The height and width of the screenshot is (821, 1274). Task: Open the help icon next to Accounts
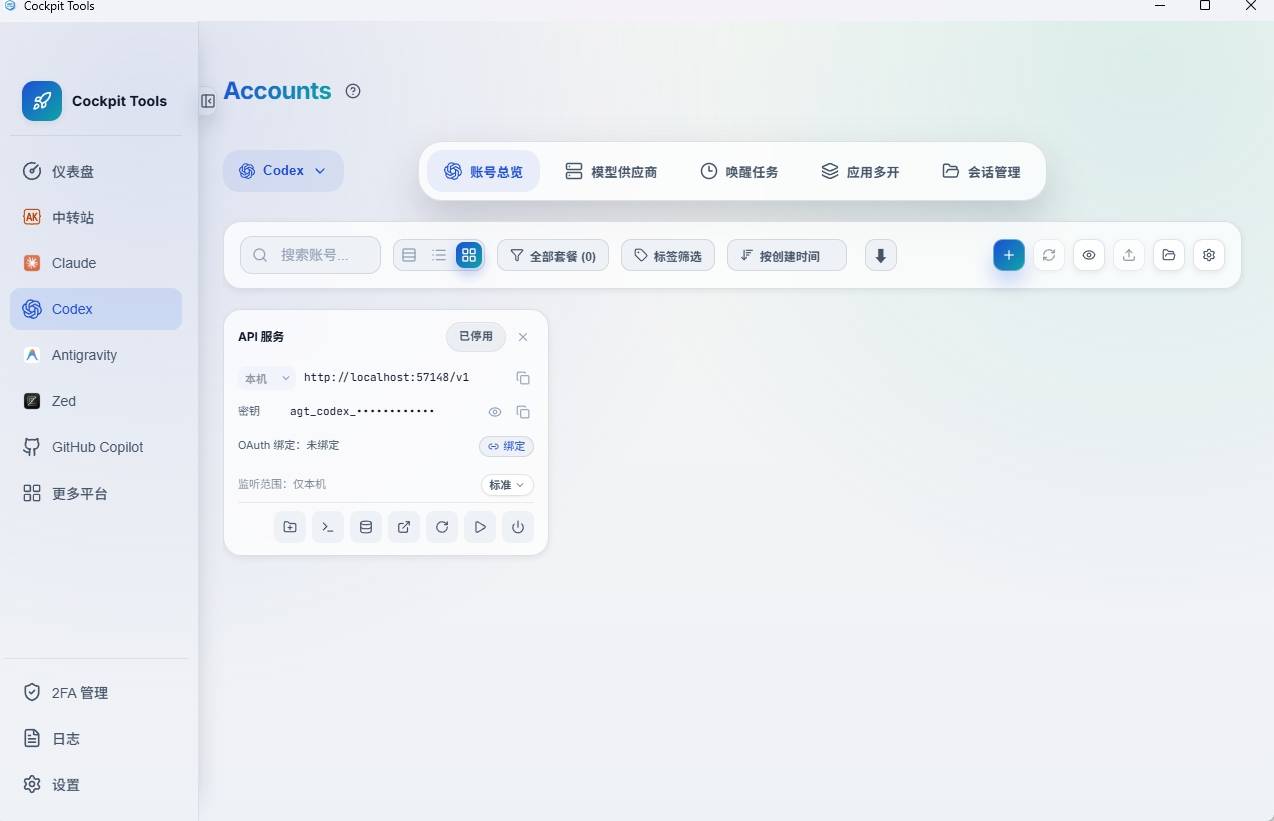(x=353, y=91)
